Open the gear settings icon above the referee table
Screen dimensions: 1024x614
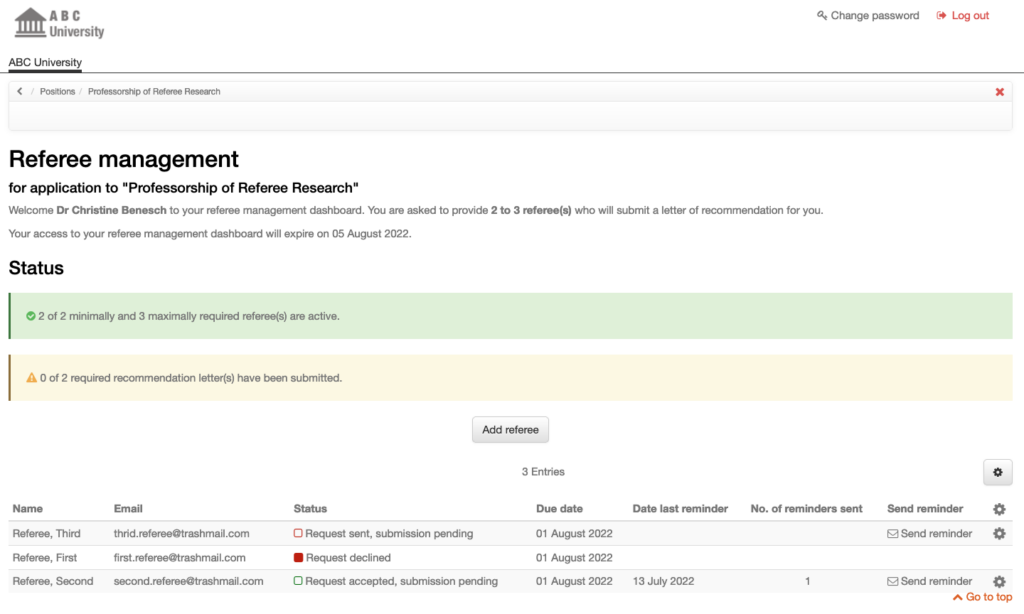click(997, 471)
